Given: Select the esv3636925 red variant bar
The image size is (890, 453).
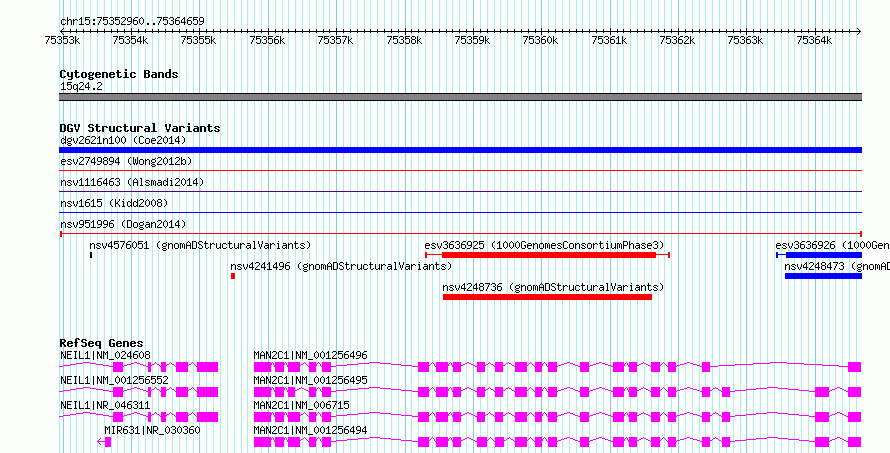Looking at the screenshot, I should (548, 255).
